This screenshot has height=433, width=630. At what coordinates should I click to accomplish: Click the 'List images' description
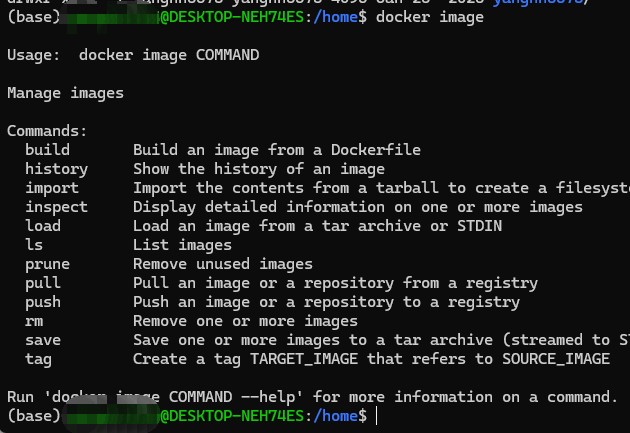click(182, 245)
